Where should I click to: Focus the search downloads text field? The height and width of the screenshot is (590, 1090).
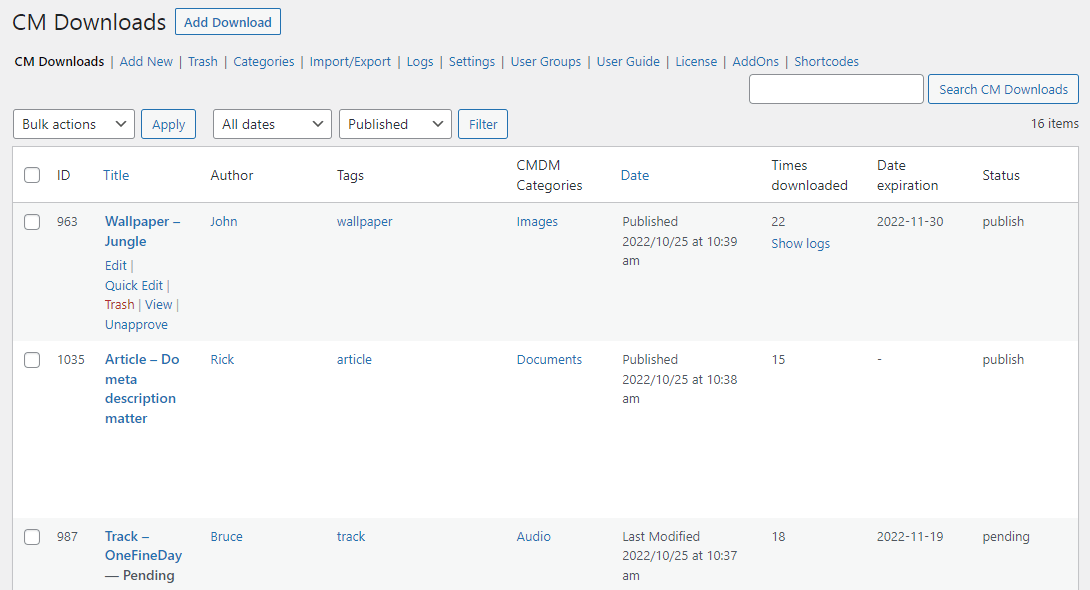click(x=836, y=89)
